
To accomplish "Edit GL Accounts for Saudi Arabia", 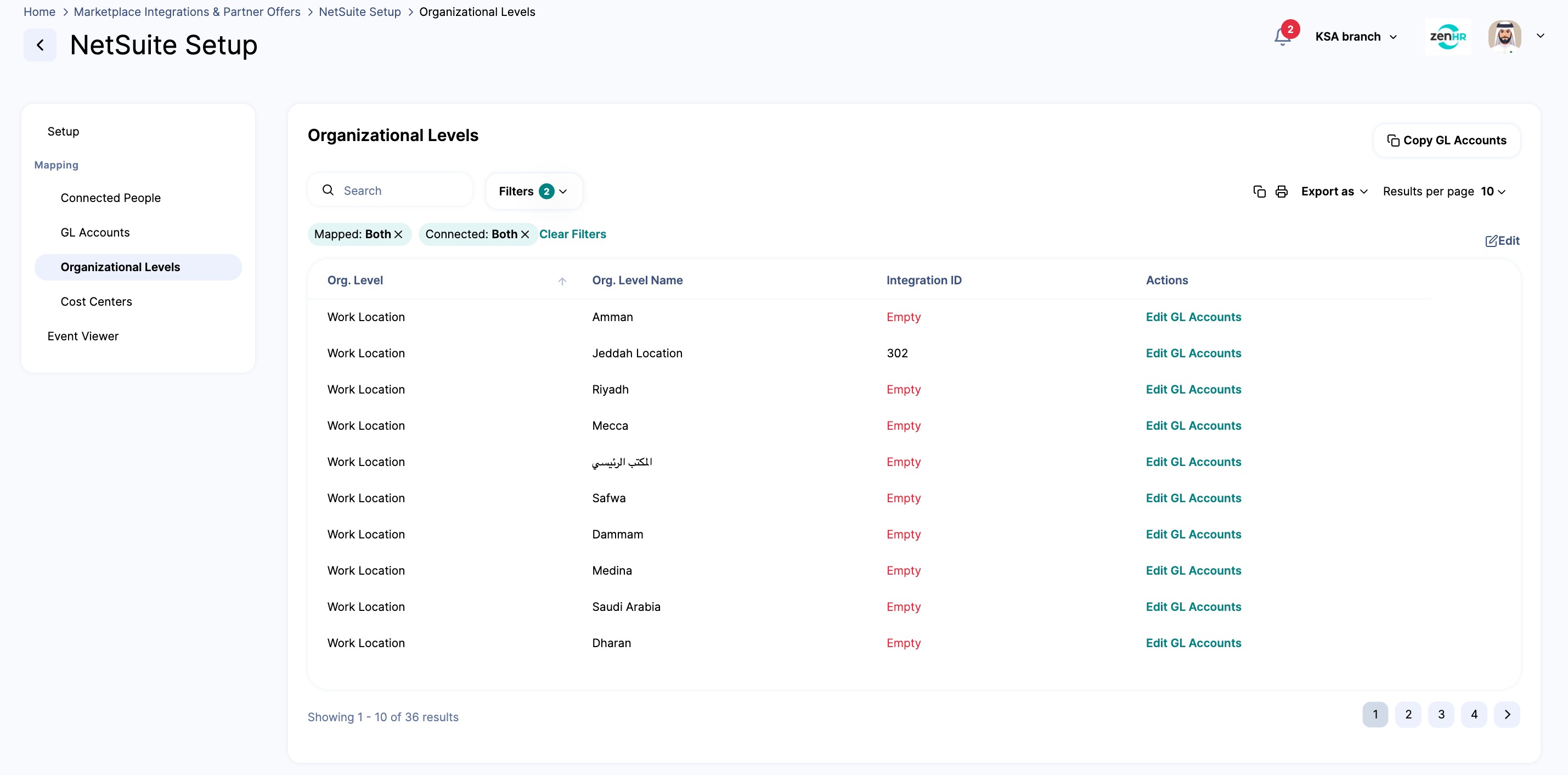I will (1193, 606).
